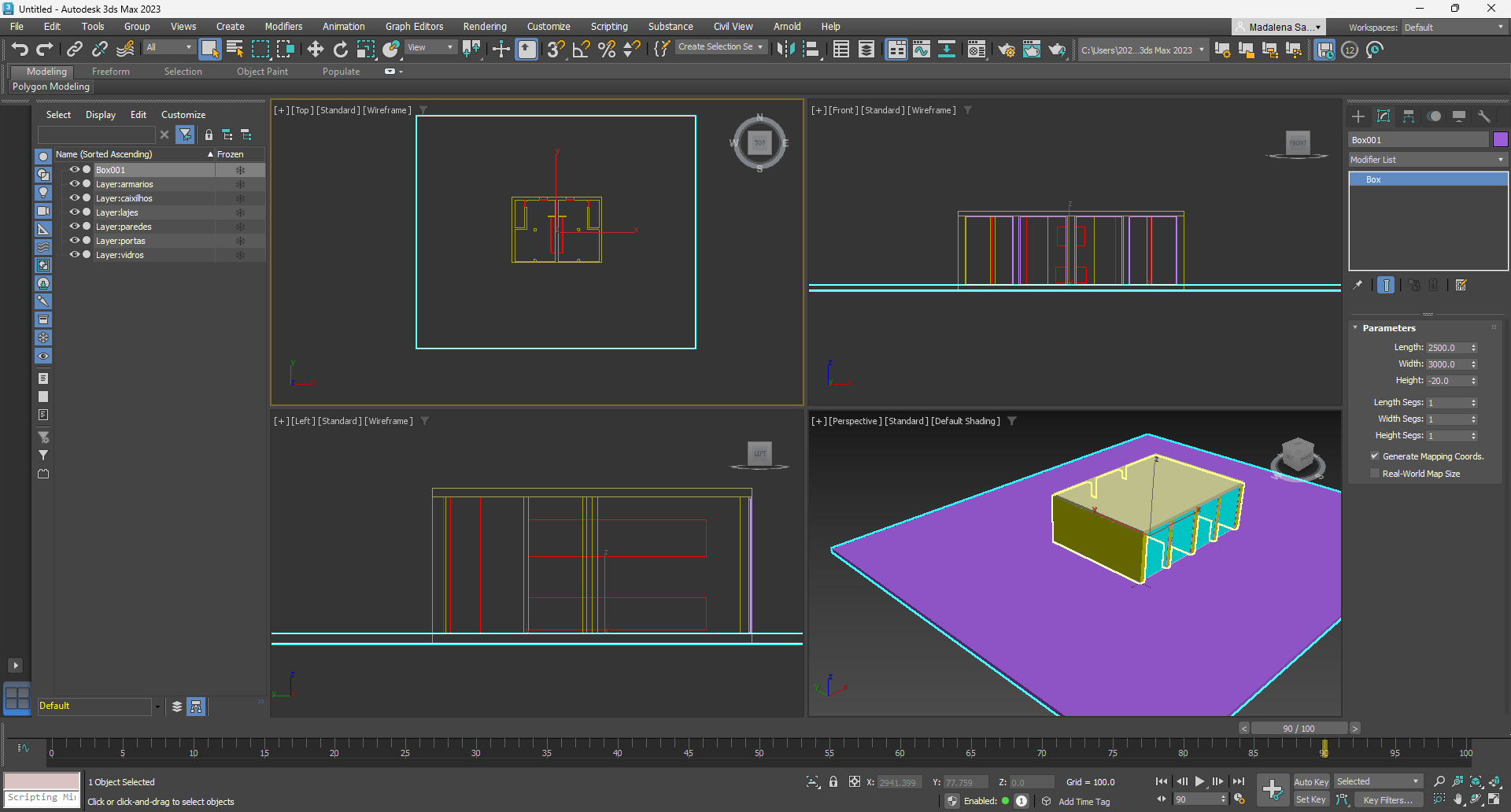Screen dimensions: 1511x812
Task: Click the Mirror tool icon
Action: click(x=785, y=50)
